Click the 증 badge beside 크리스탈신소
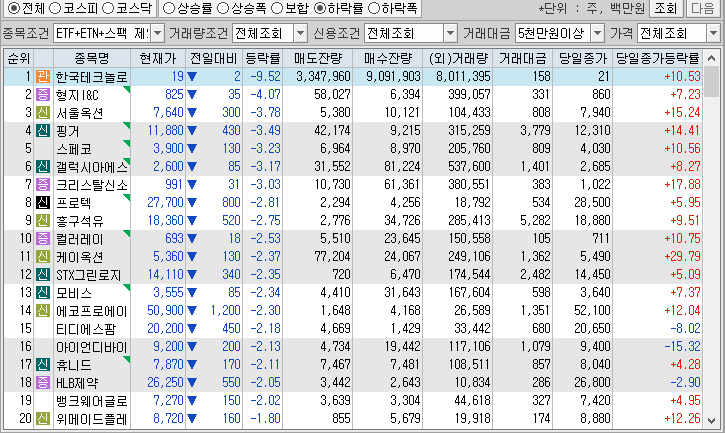The width and height of the screenshot is (725, 433). (x=43, y=185)
